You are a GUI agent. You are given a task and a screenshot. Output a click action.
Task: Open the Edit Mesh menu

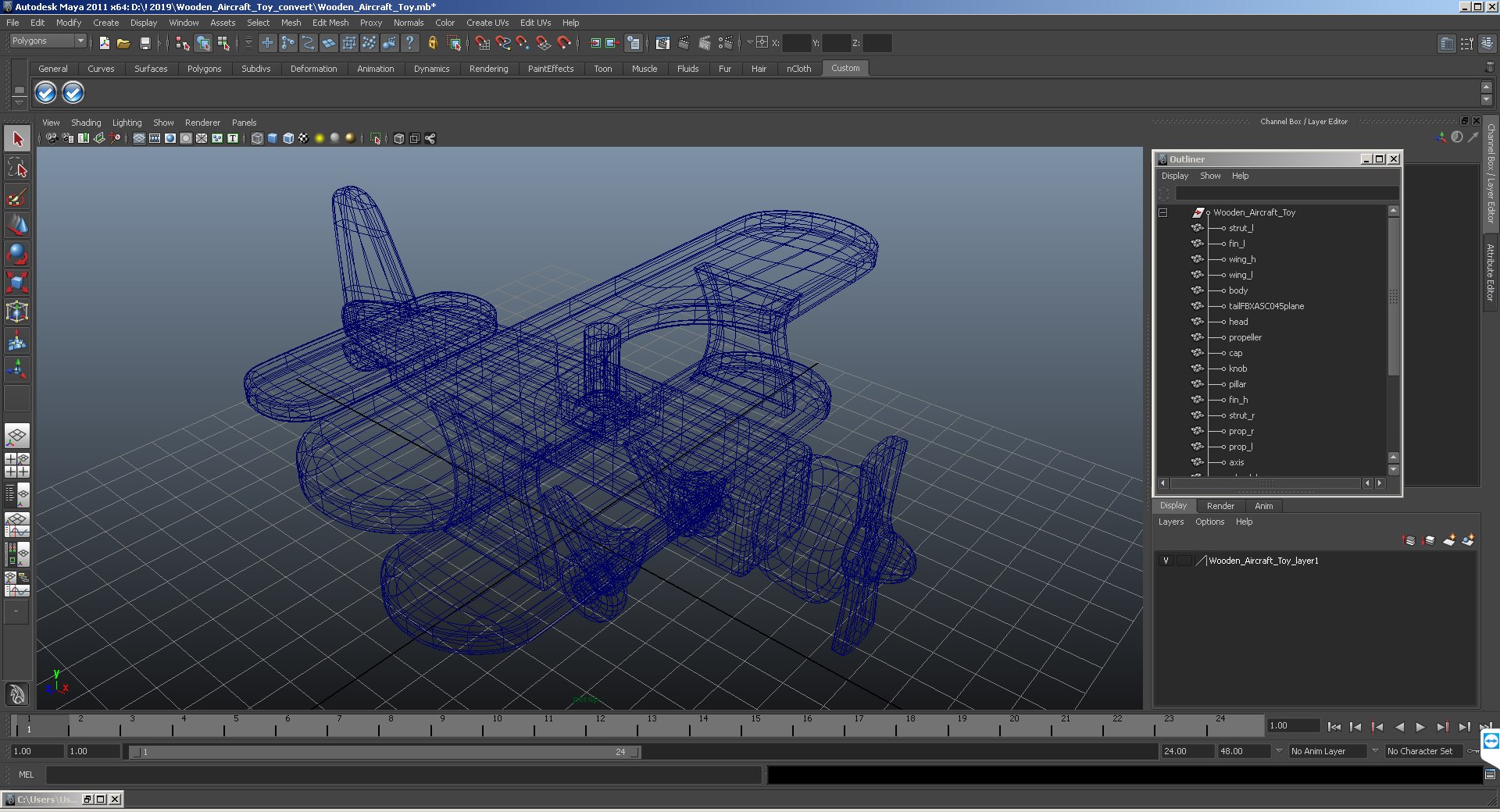[x=330, y=23]
